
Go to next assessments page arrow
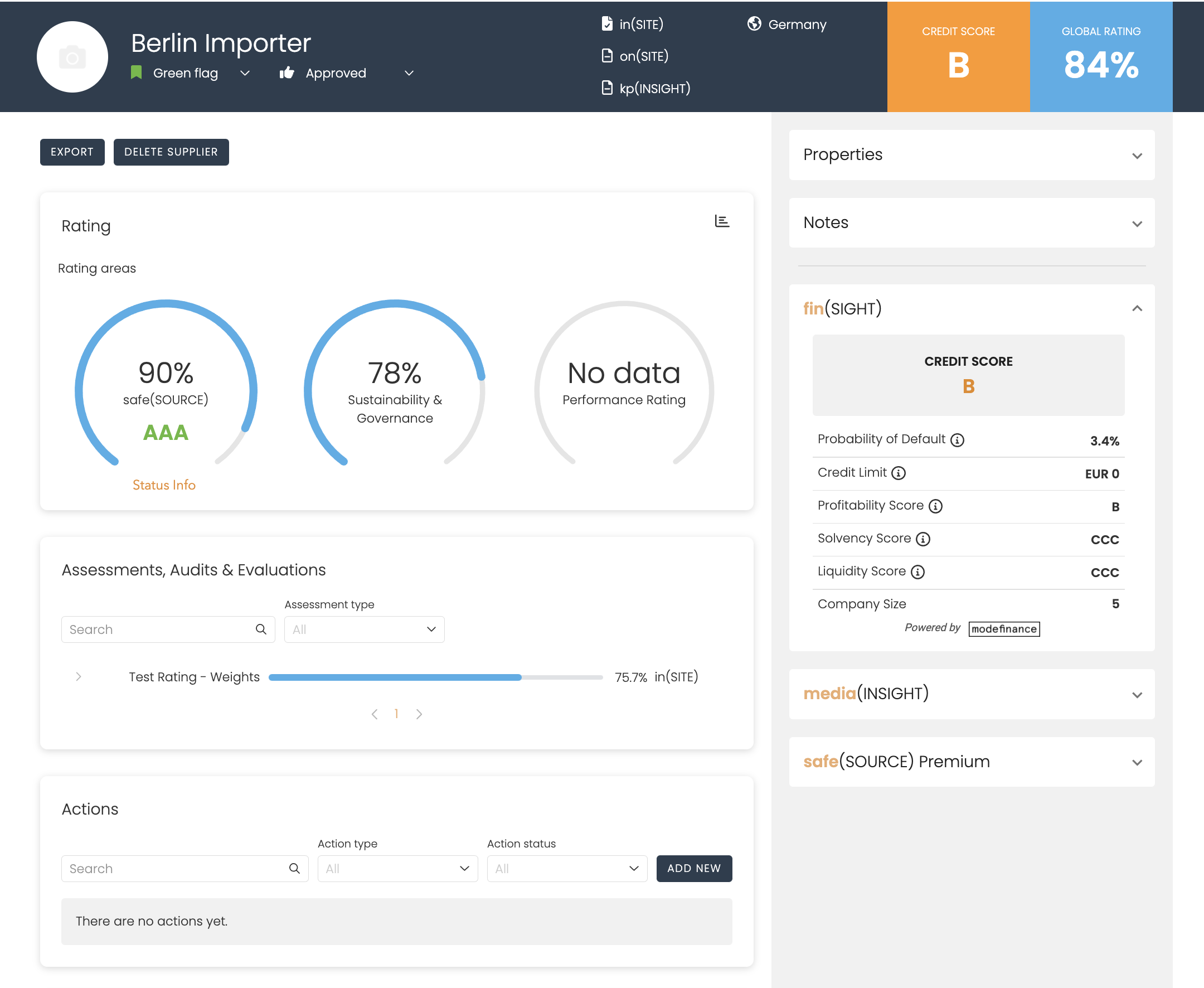pos(419,714)
